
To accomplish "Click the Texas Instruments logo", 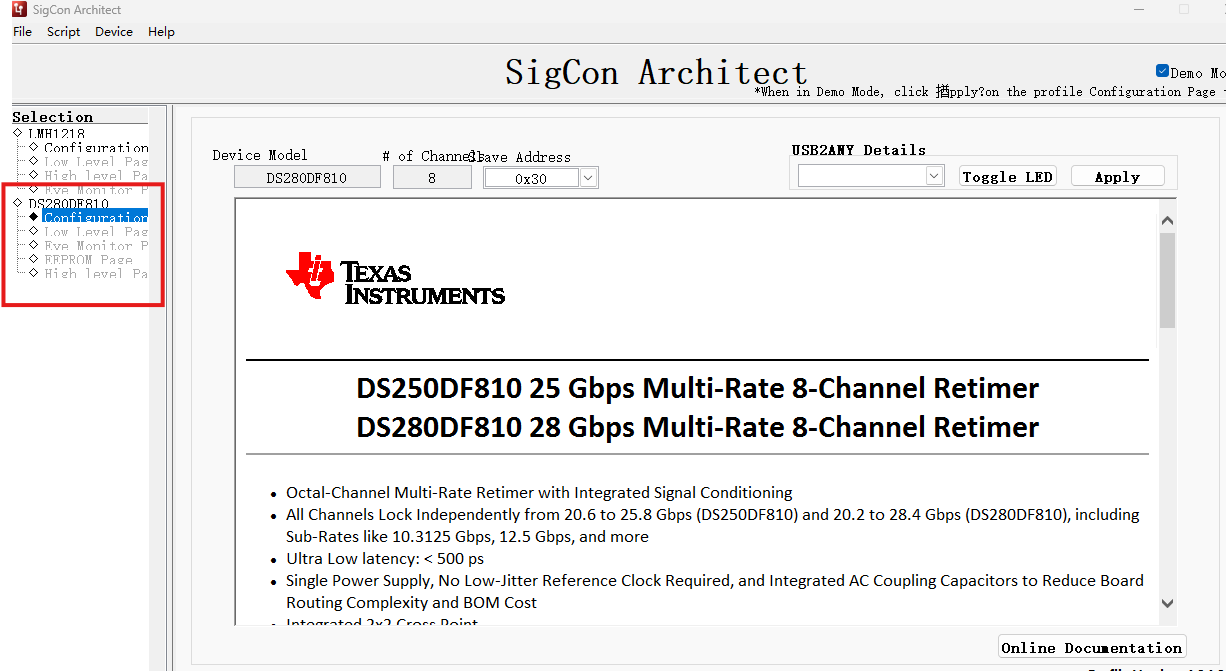I will coord(395,277).
